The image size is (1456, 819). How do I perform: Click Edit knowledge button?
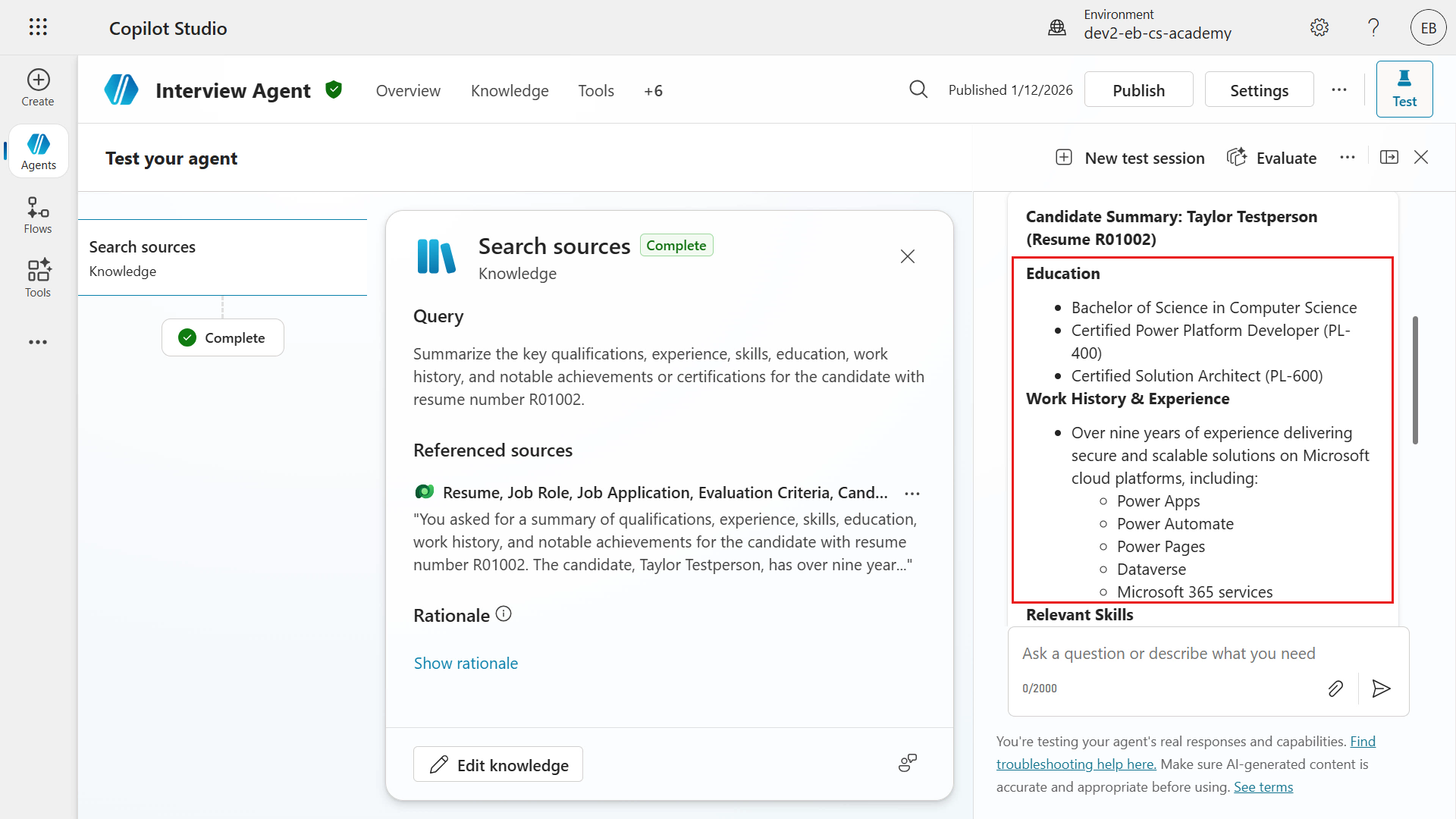pyautogui.click(x=498, y=764)
